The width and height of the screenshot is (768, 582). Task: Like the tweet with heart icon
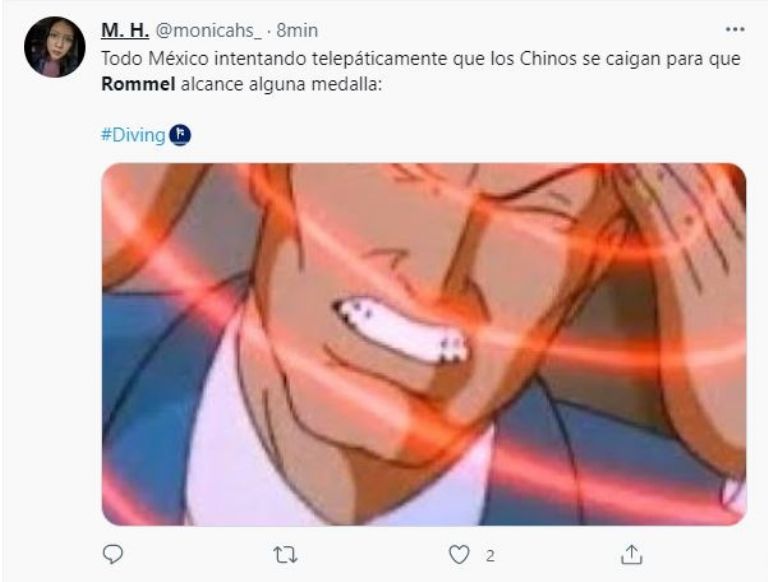(x=459, y=555)
